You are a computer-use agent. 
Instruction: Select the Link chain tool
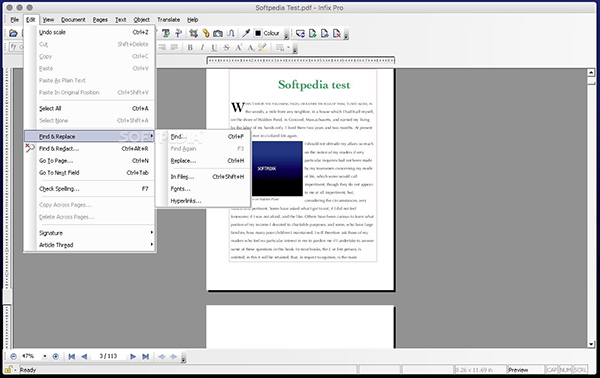pos(206,33)
